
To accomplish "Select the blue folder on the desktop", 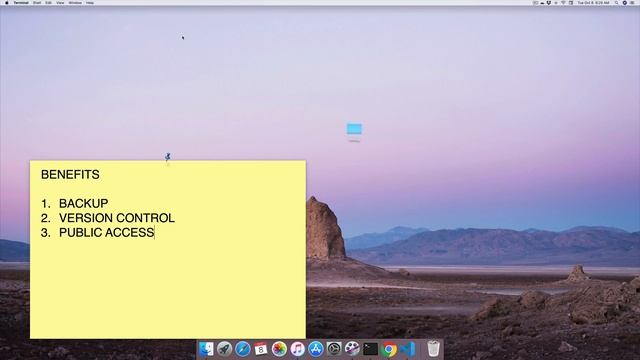I will 354,129.
